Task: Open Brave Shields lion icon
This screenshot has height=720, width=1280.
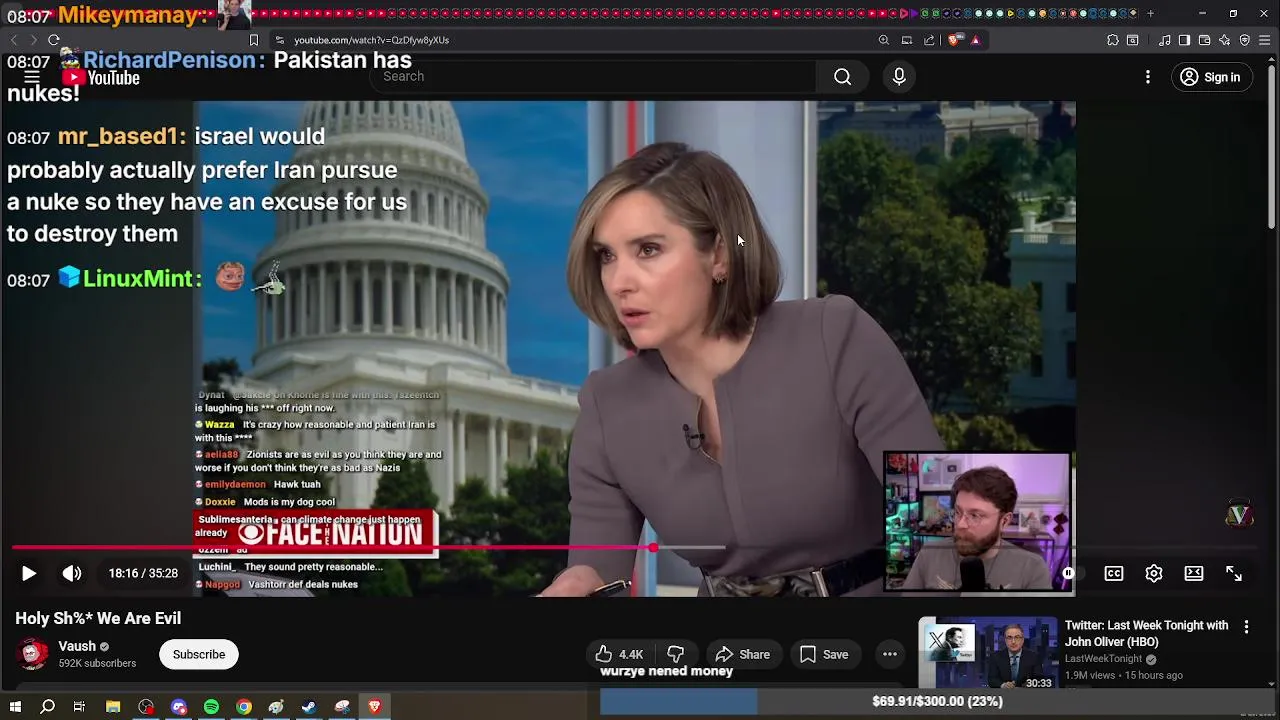Action: pyautogui.click(x=954, y=40)
